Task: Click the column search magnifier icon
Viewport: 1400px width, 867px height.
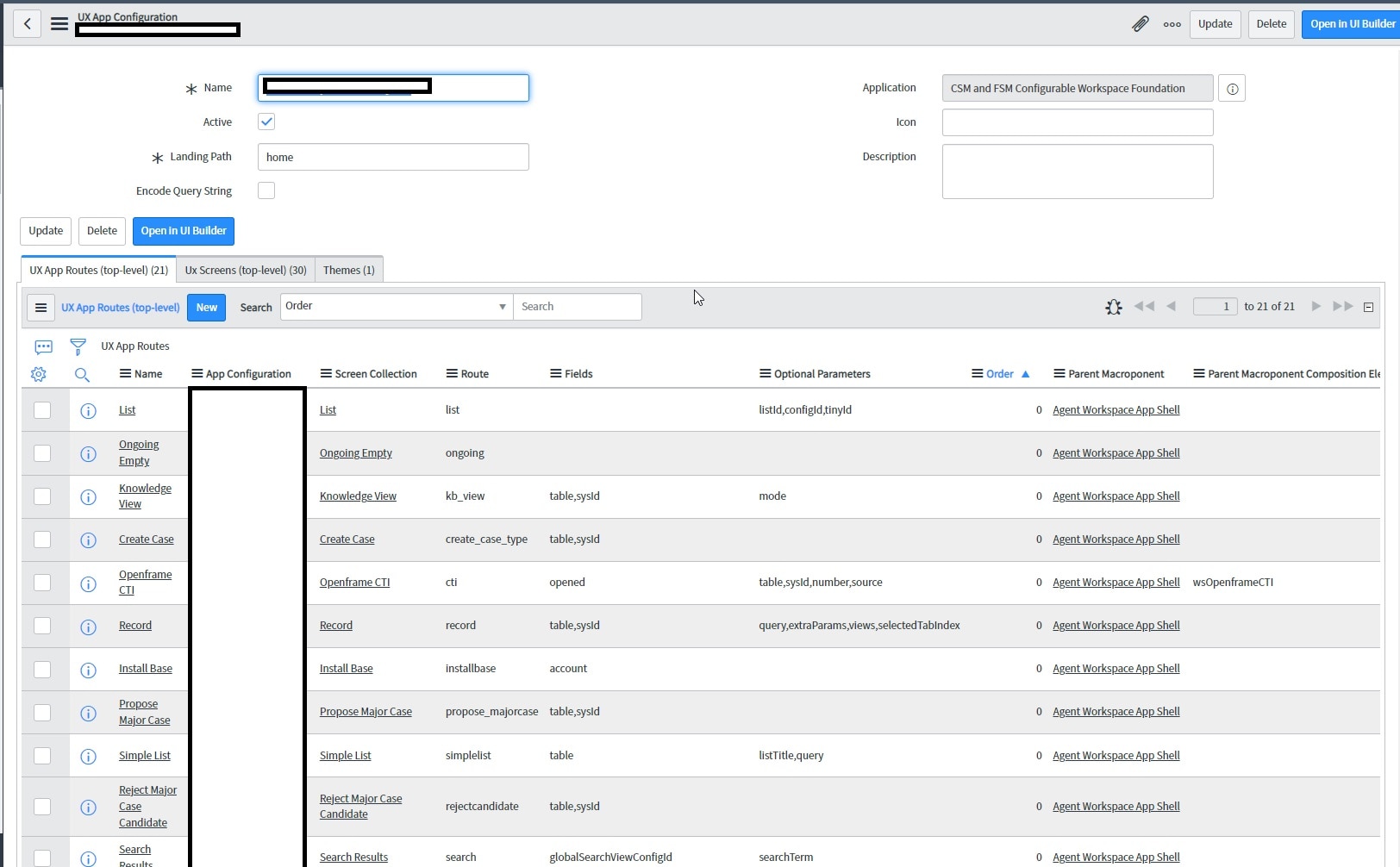Action: coord(82,374)
